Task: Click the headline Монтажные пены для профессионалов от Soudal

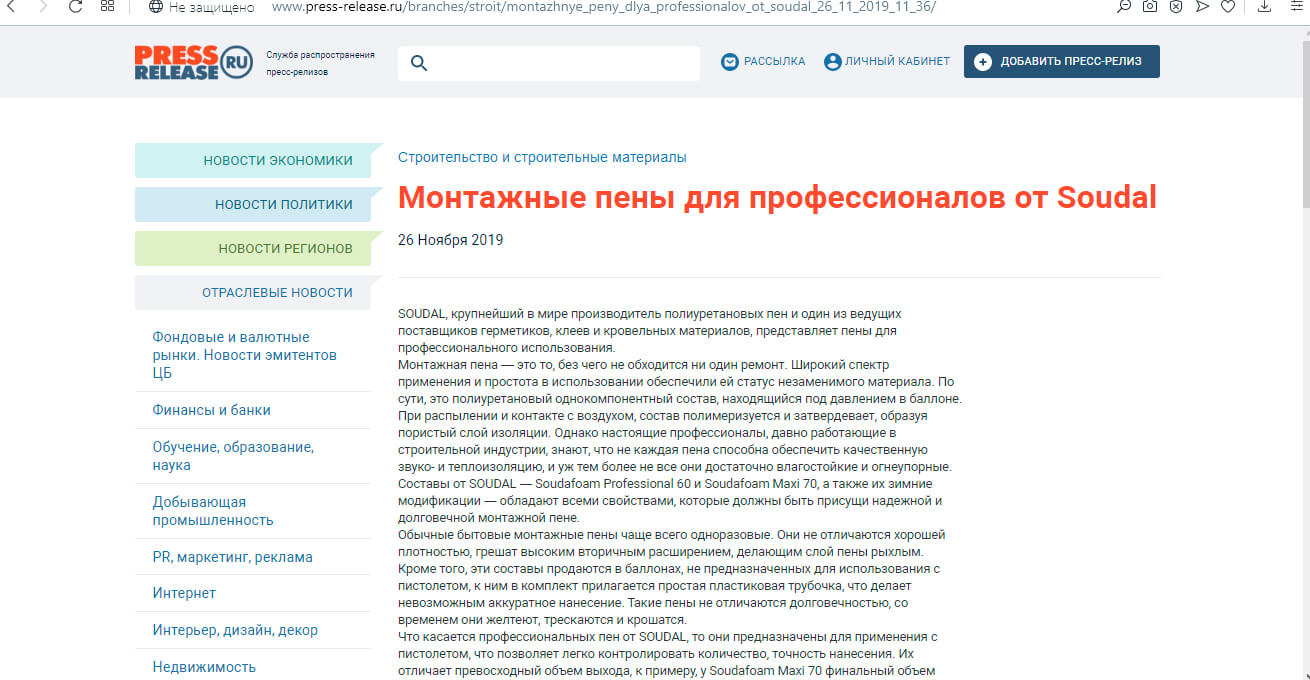Action: click(x=777, y=198)
